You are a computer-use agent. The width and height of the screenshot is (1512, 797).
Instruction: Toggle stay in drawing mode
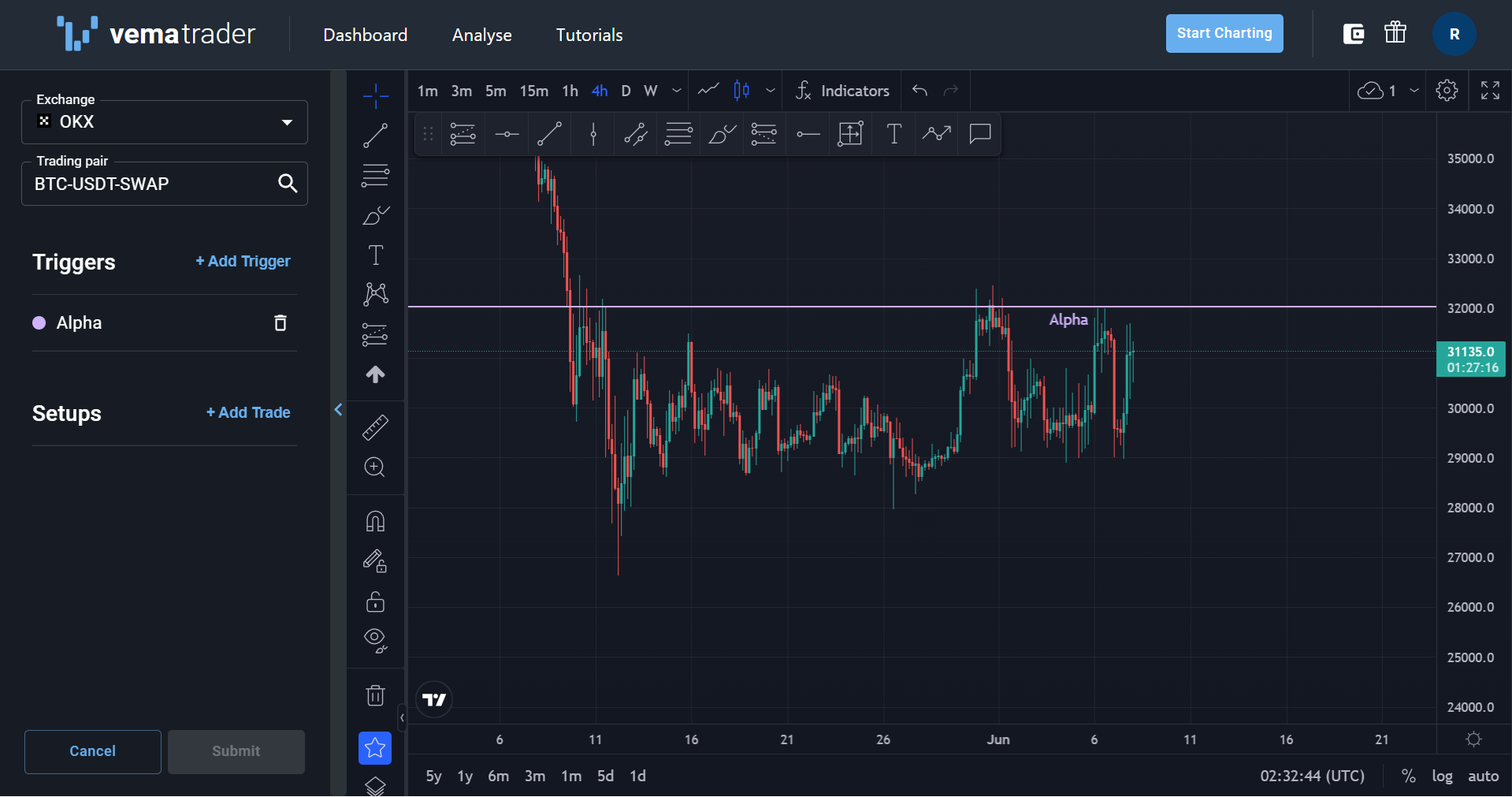click(x=376, y=561)
